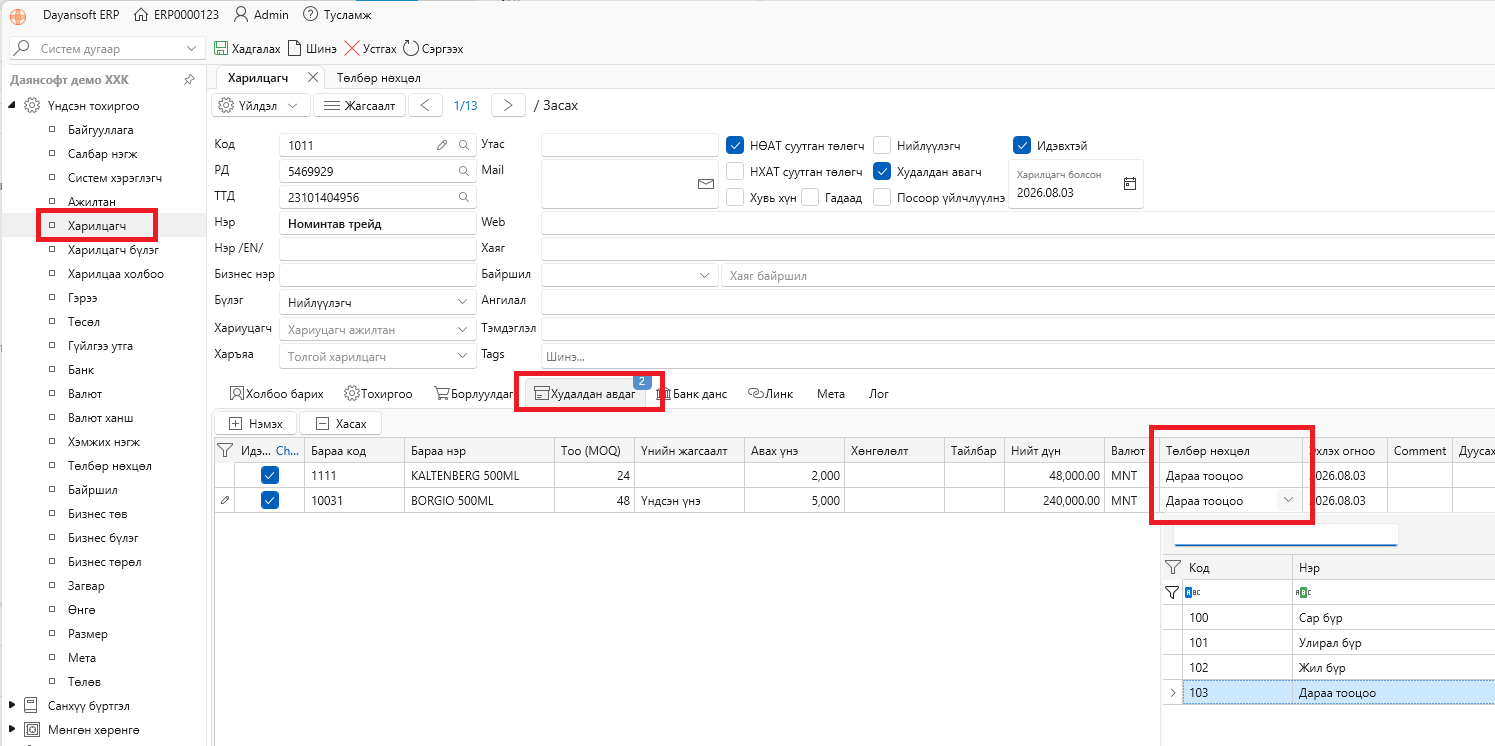
Task: Click the home icon beside ERP0000123
Action: (140, 15)
